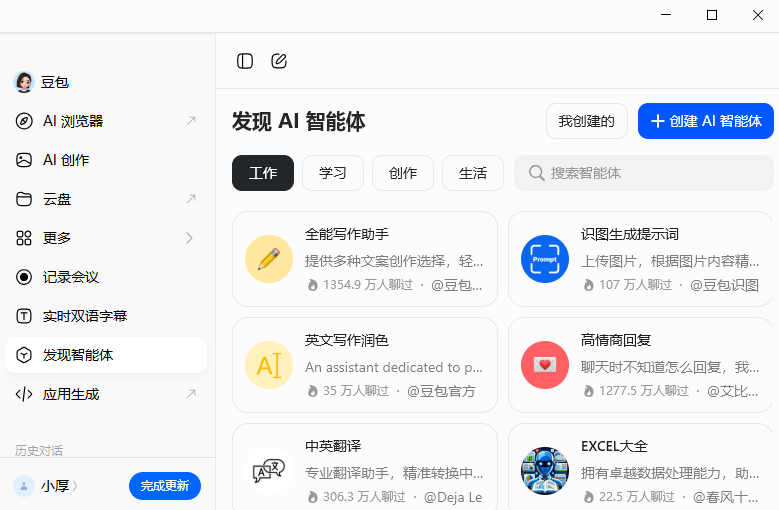The image size is (779, 510).
Task: Focus the 搜索智能体 search field
Action: click(644, 173)
